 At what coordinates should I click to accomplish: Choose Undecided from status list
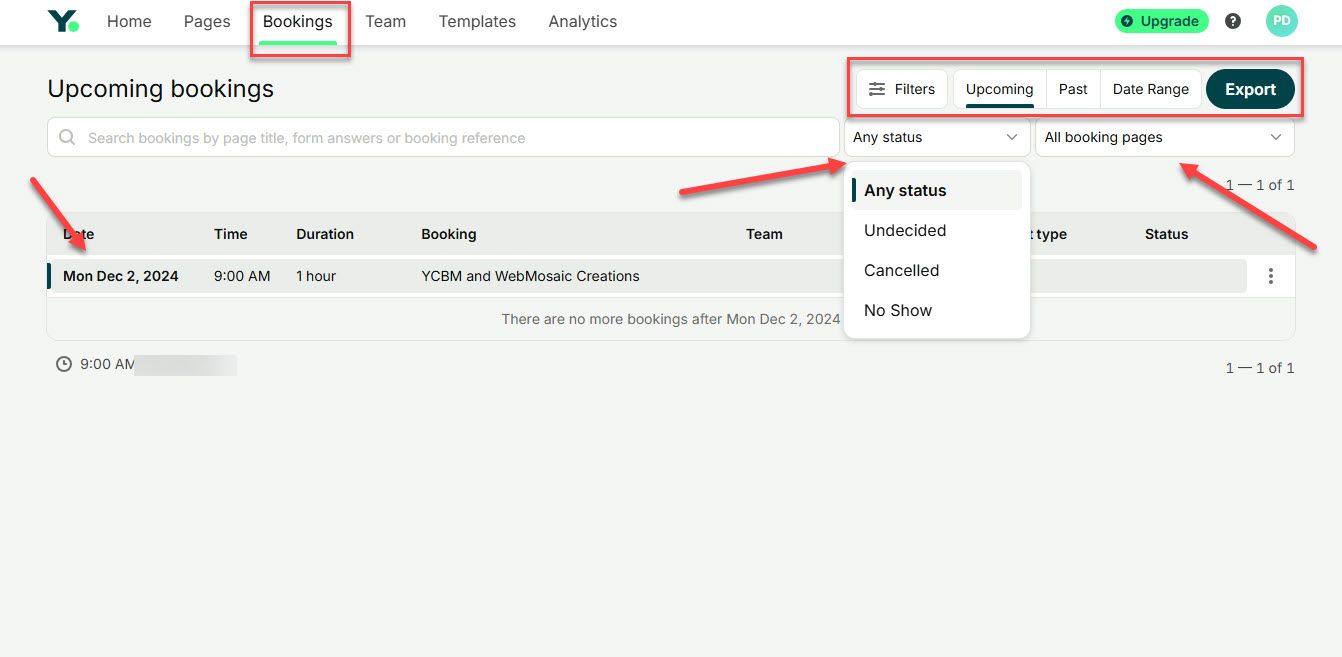(x=905, y=230)
